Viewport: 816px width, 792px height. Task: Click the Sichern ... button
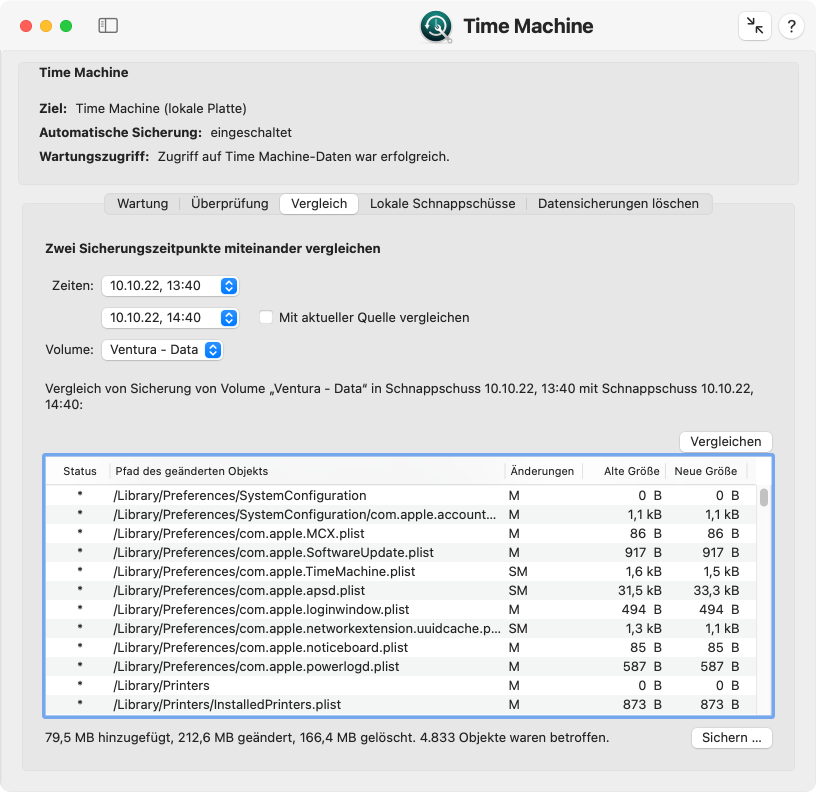point(731,738)
